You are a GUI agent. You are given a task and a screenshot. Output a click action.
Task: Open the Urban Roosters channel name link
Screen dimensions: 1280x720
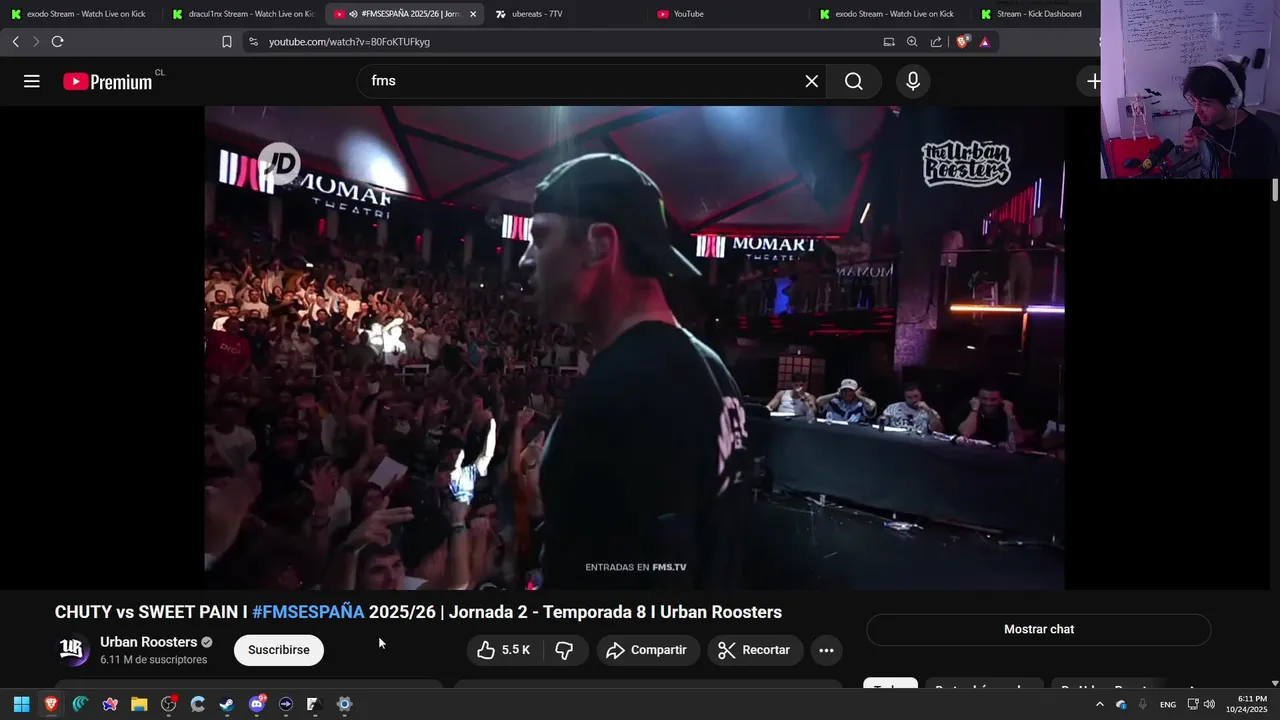point(148,642)
